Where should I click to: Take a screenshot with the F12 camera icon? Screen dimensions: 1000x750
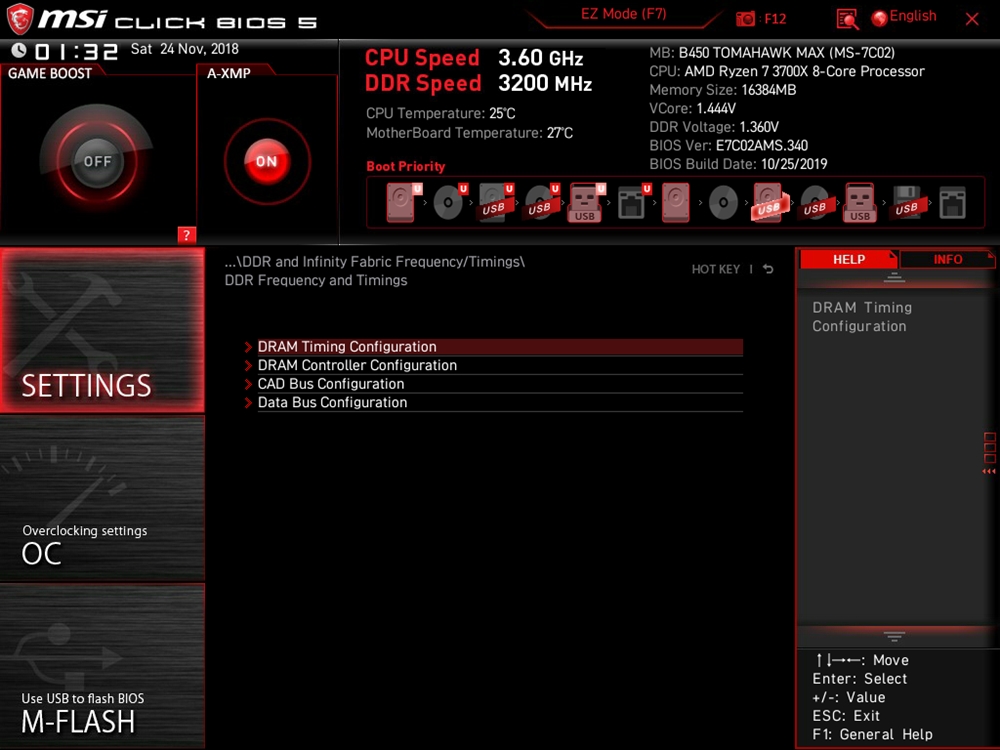[x=745, y=18]
